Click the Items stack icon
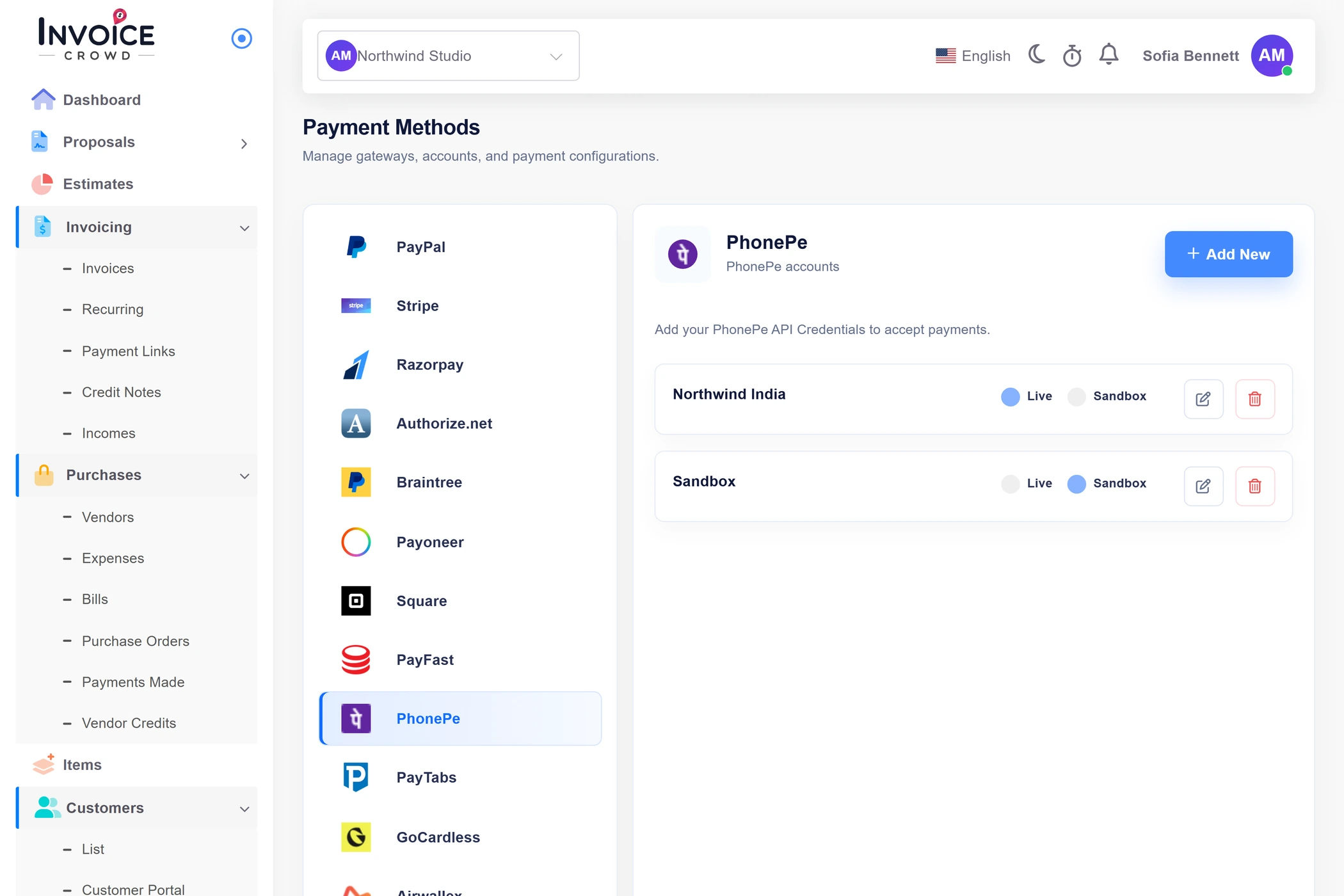The image size is (1344, 896). coord(44,764)
